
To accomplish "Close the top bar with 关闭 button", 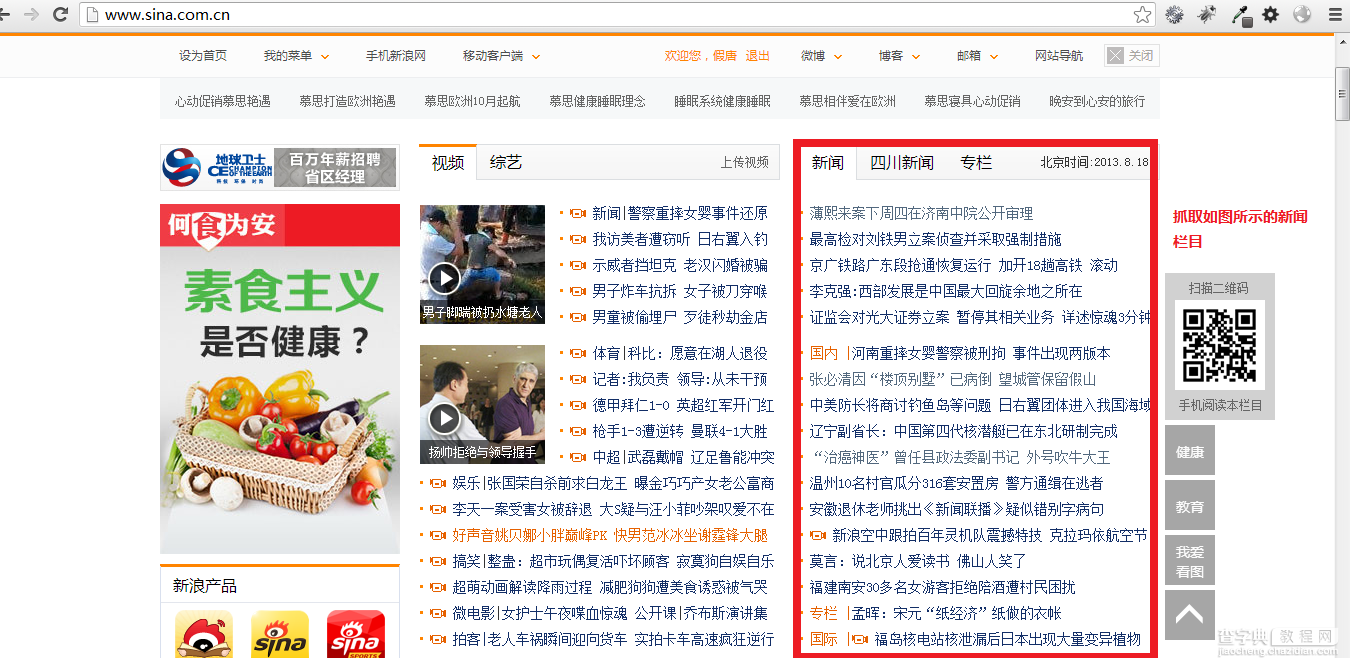I will pyautogui.click(x=1132, y=56).
